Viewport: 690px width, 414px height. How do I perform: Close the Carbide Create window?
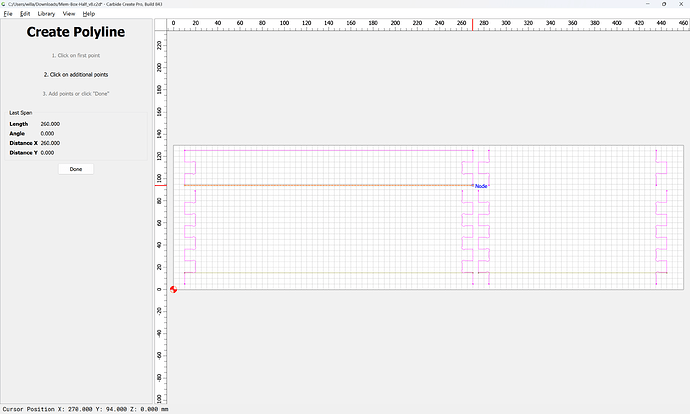pyautogui.click(x=681, y=4)
